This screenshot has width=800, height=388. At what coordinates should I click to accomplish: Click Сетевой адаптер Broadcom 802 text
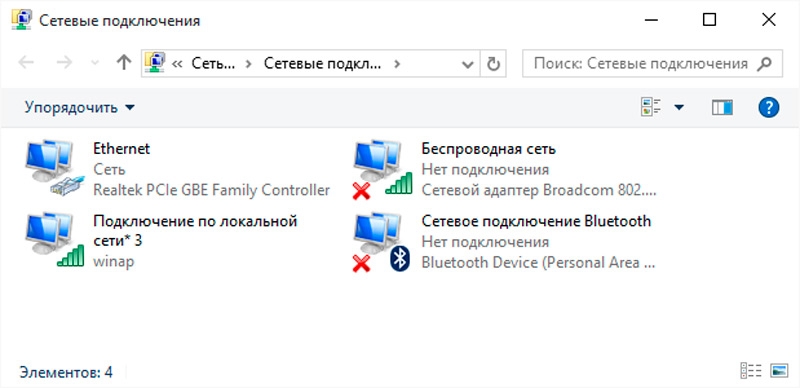click(x=538, y=190)
